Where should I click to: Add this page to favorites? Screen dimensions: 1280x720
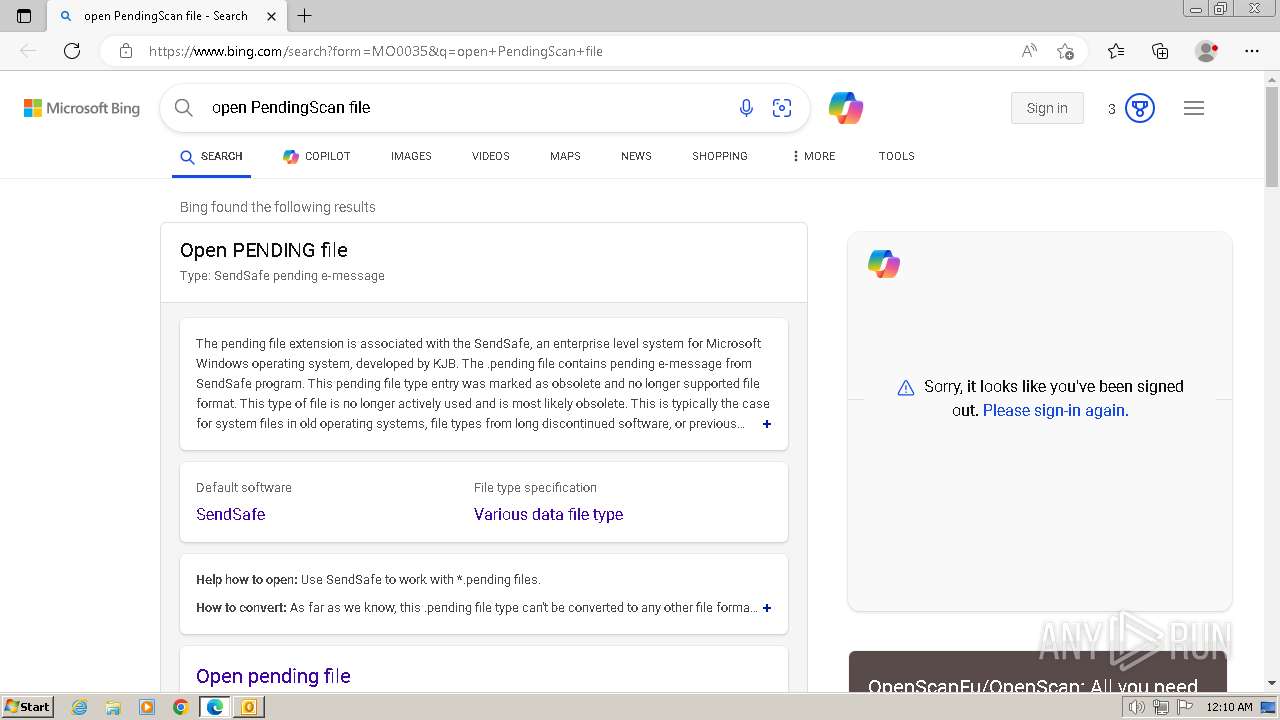(1066, 51)
